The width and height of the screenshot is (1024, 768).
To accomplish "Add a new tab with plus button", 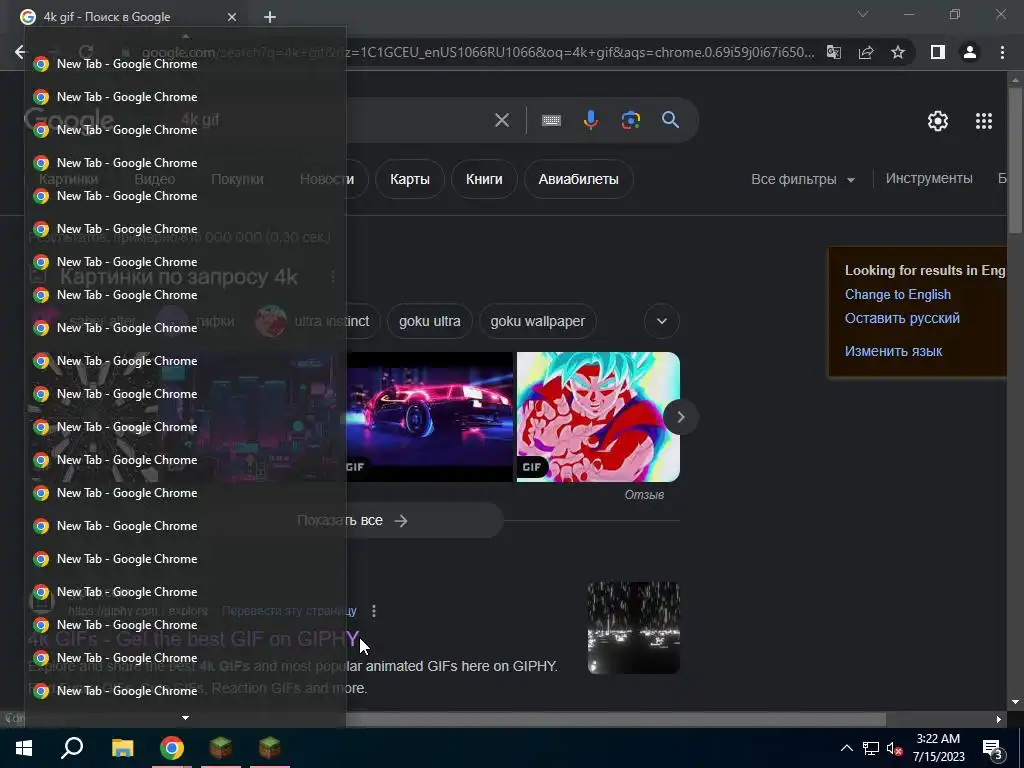I will point(270,17).
